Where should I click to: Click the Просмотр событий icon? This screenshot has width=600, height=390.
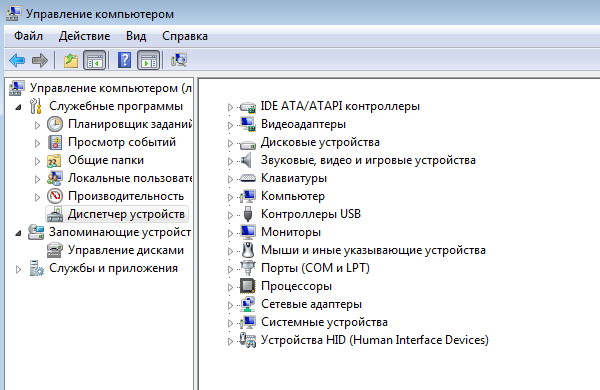55,142
